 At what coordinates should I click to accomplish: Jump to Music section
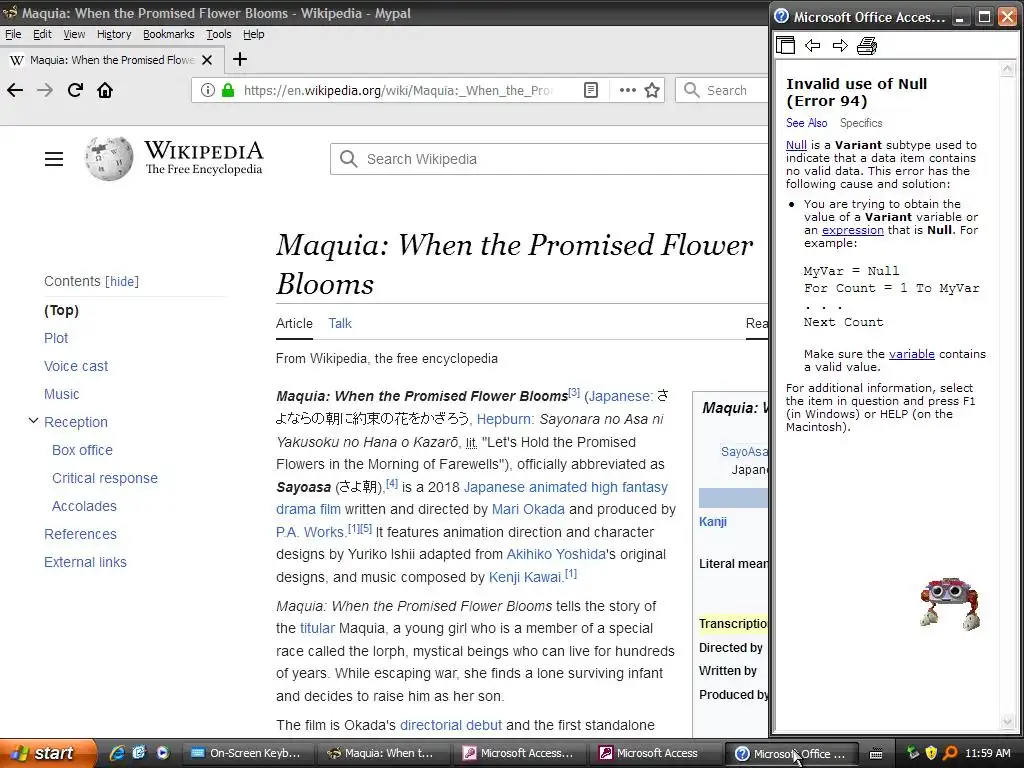point(61,394)
